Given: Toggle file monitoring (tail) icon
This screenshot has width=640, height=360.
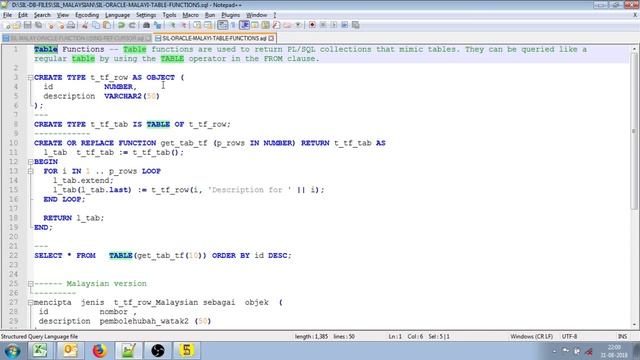Looking at the screenshot, I should click(x=298, y=25).
